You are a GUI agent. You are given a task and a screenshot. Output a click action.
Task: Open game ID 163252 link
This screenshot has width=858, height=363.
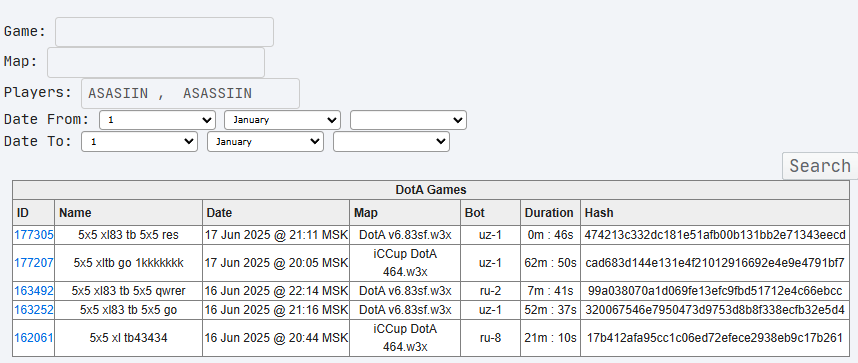pos(34,310)
